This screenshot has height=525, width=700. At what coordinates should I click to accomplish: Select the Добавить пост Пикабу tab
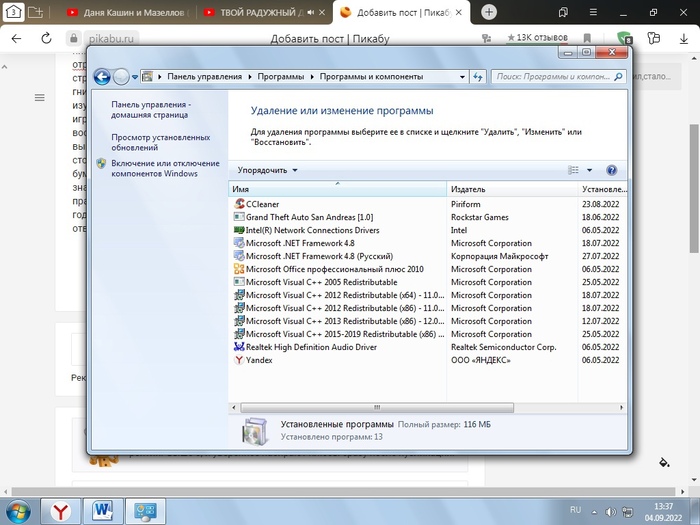point(402,12)
